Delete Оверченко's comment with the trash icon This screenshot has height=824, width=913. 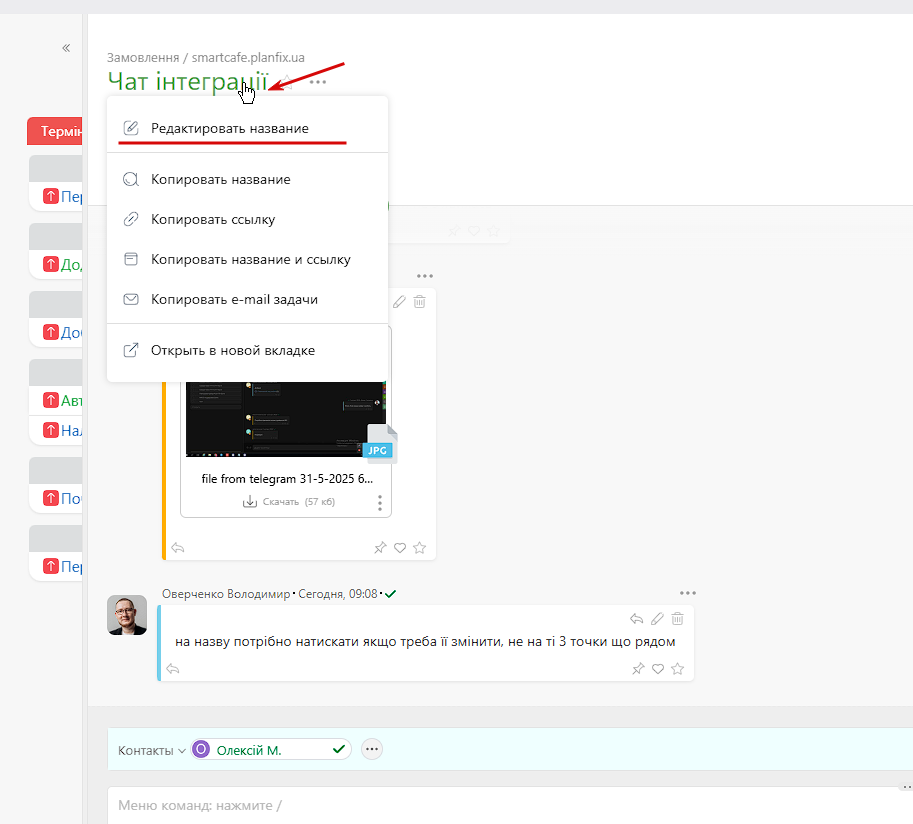tap(677, 618)
